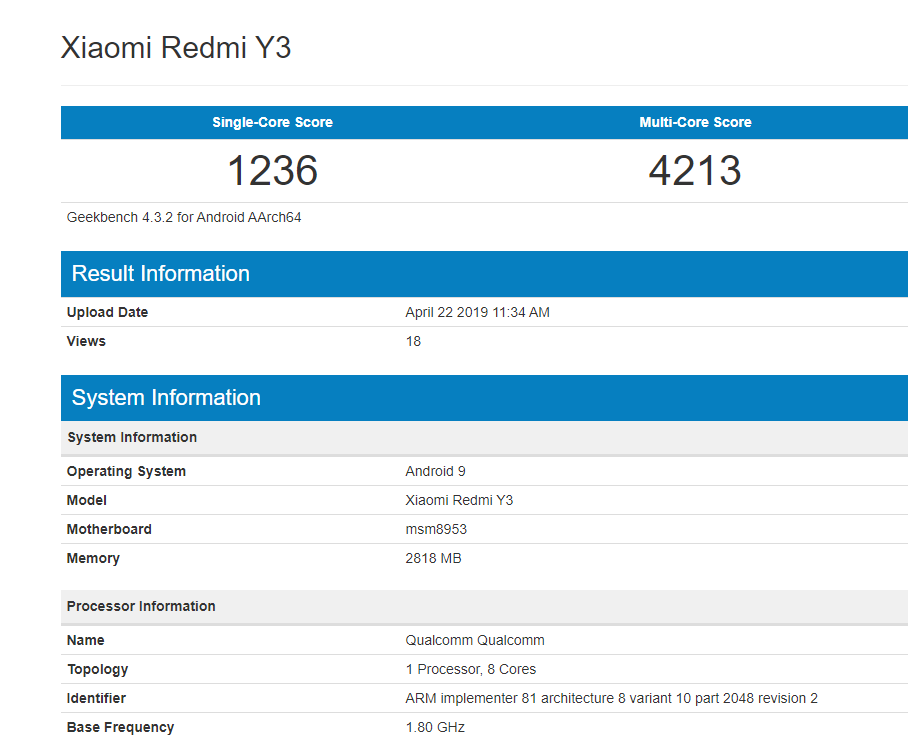This screenshot has width=921, height=750.
Task: Select the Motherboard label
Action: (109, 529)
